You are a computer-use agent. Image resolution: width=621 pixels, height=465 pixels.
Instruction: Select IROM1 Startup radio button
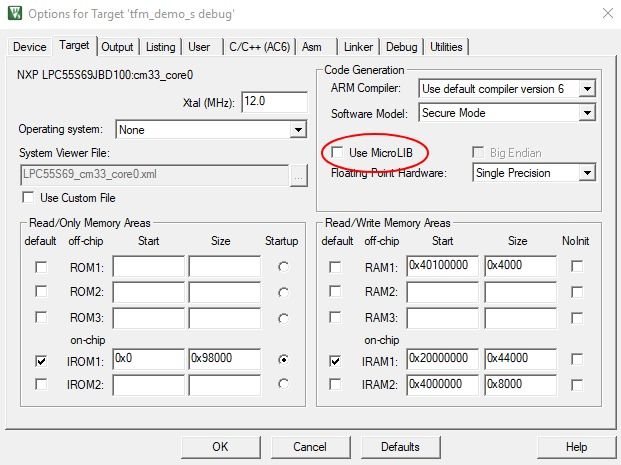pos(283,360)
